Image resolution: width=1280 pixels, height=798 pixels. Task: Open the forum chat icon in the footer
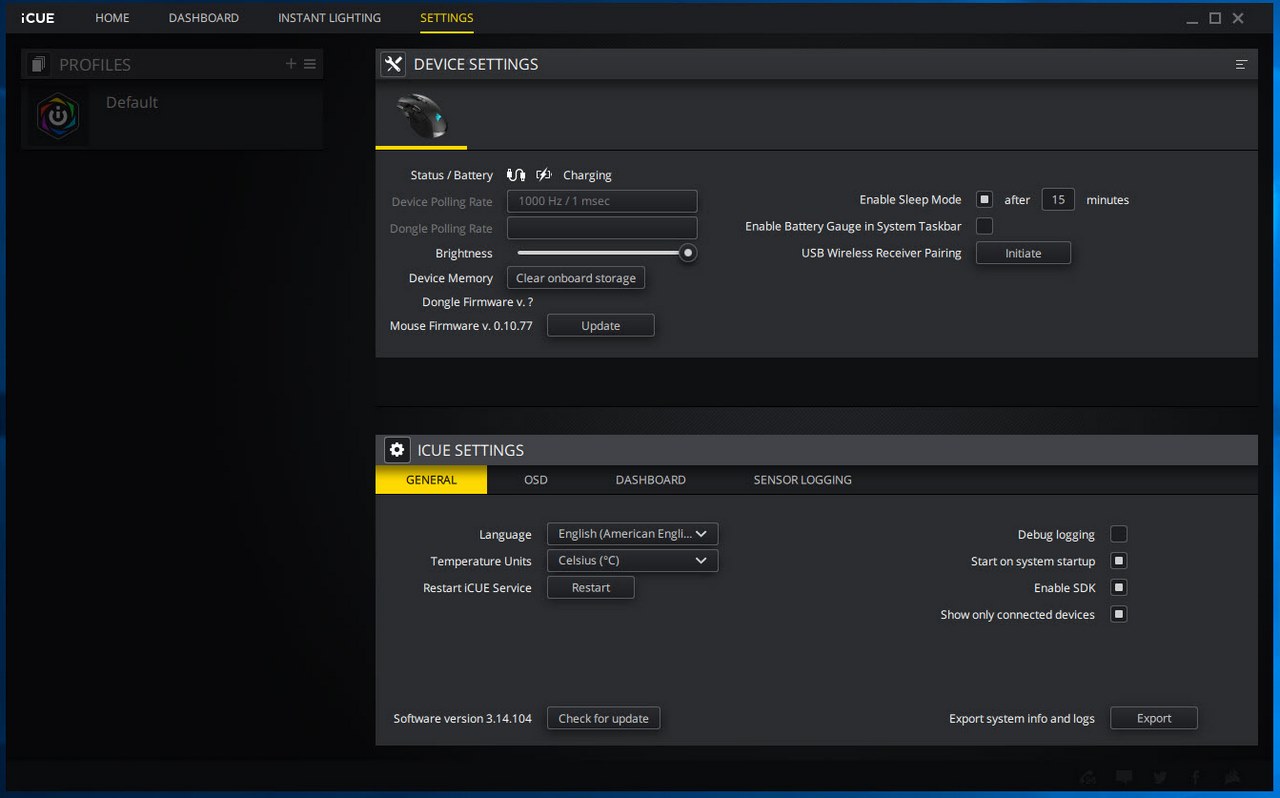1124,777
